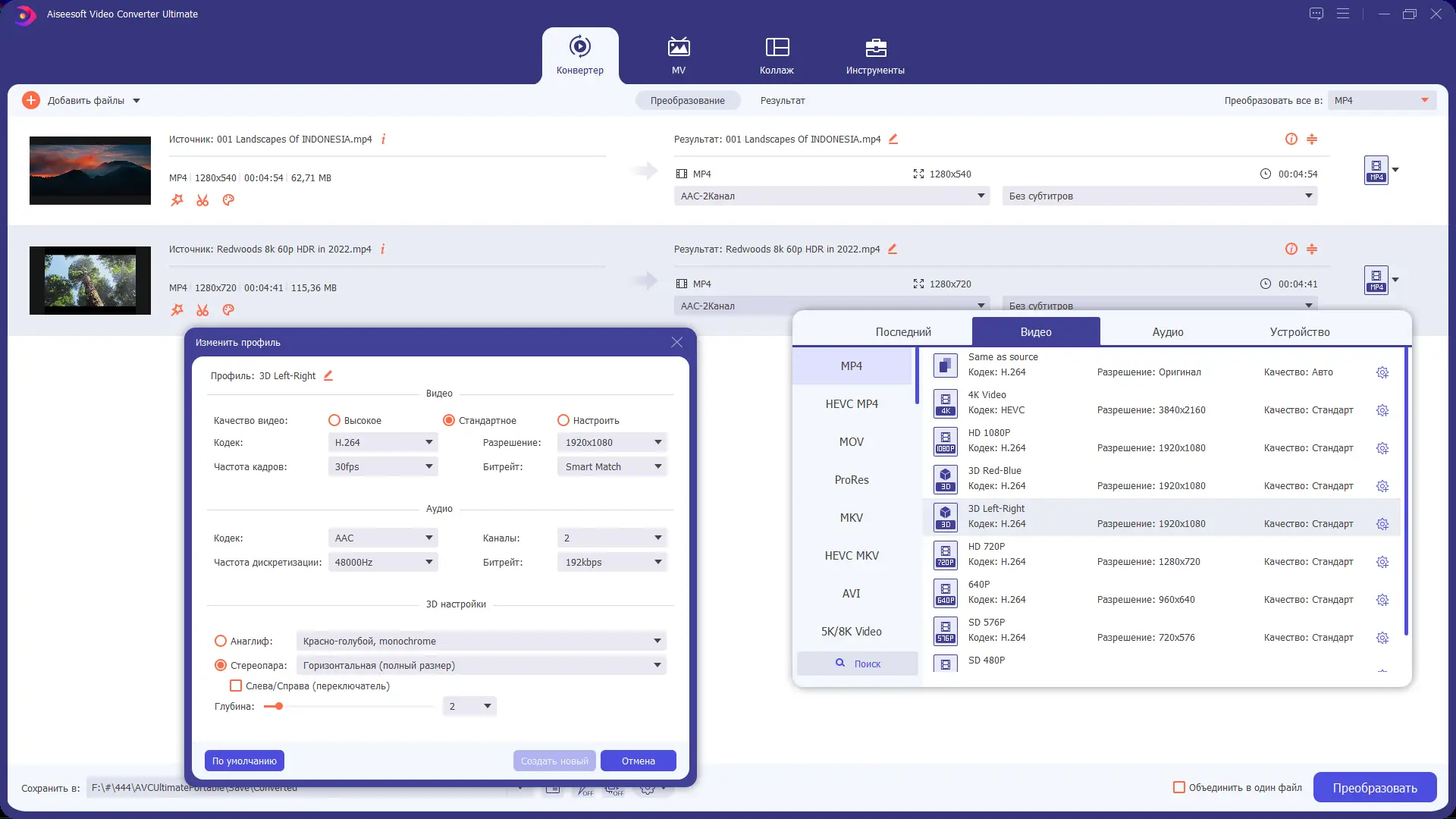1456x819 pixels.
Task: Click the compress icon on the Redwoods result row
Action: (1312, 249)
